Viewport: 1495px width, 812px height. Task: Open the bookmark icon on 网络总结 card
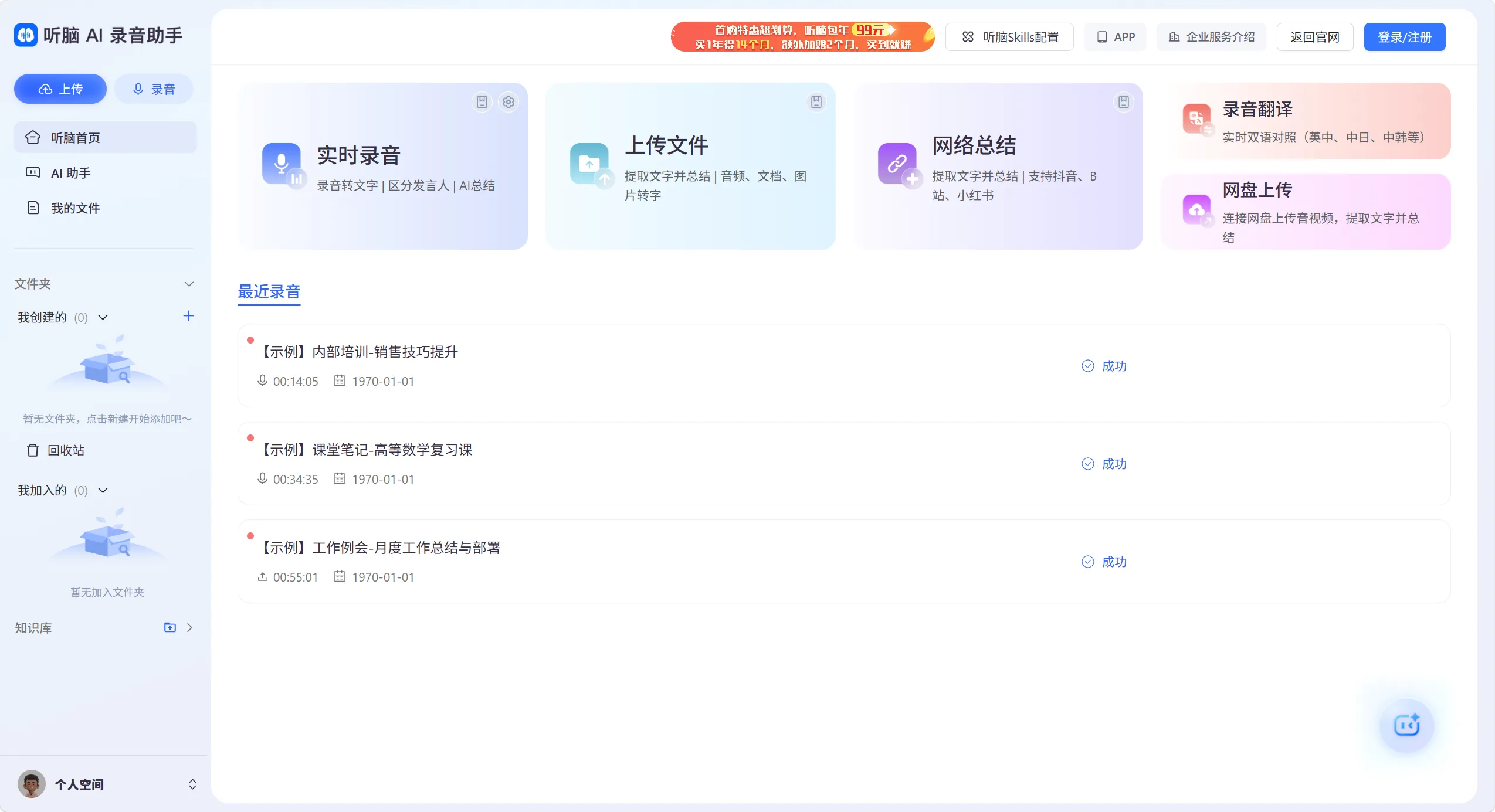tap(1124, 102)
